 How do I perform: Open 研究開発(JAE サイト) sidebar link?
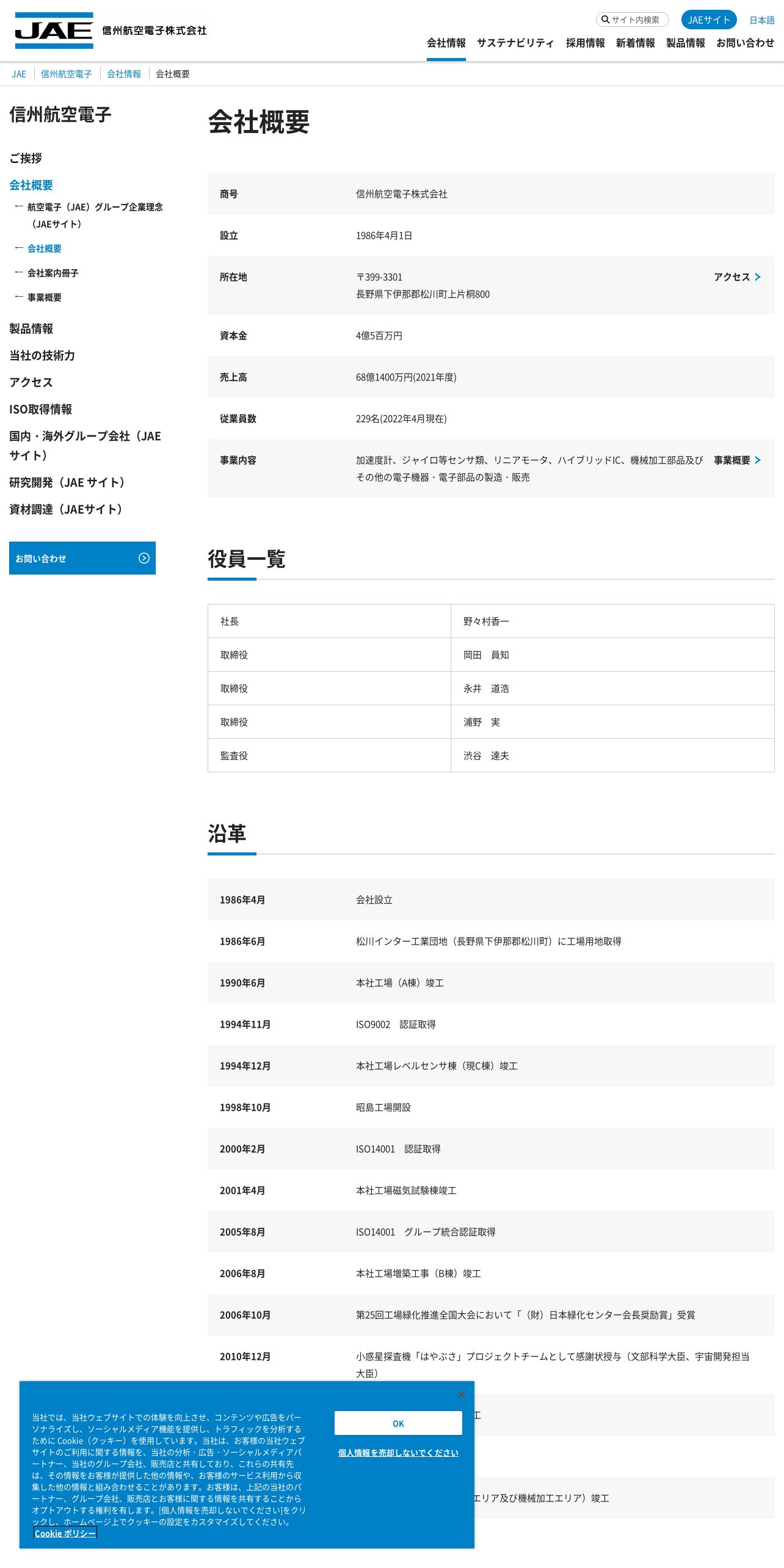[67, 482]
